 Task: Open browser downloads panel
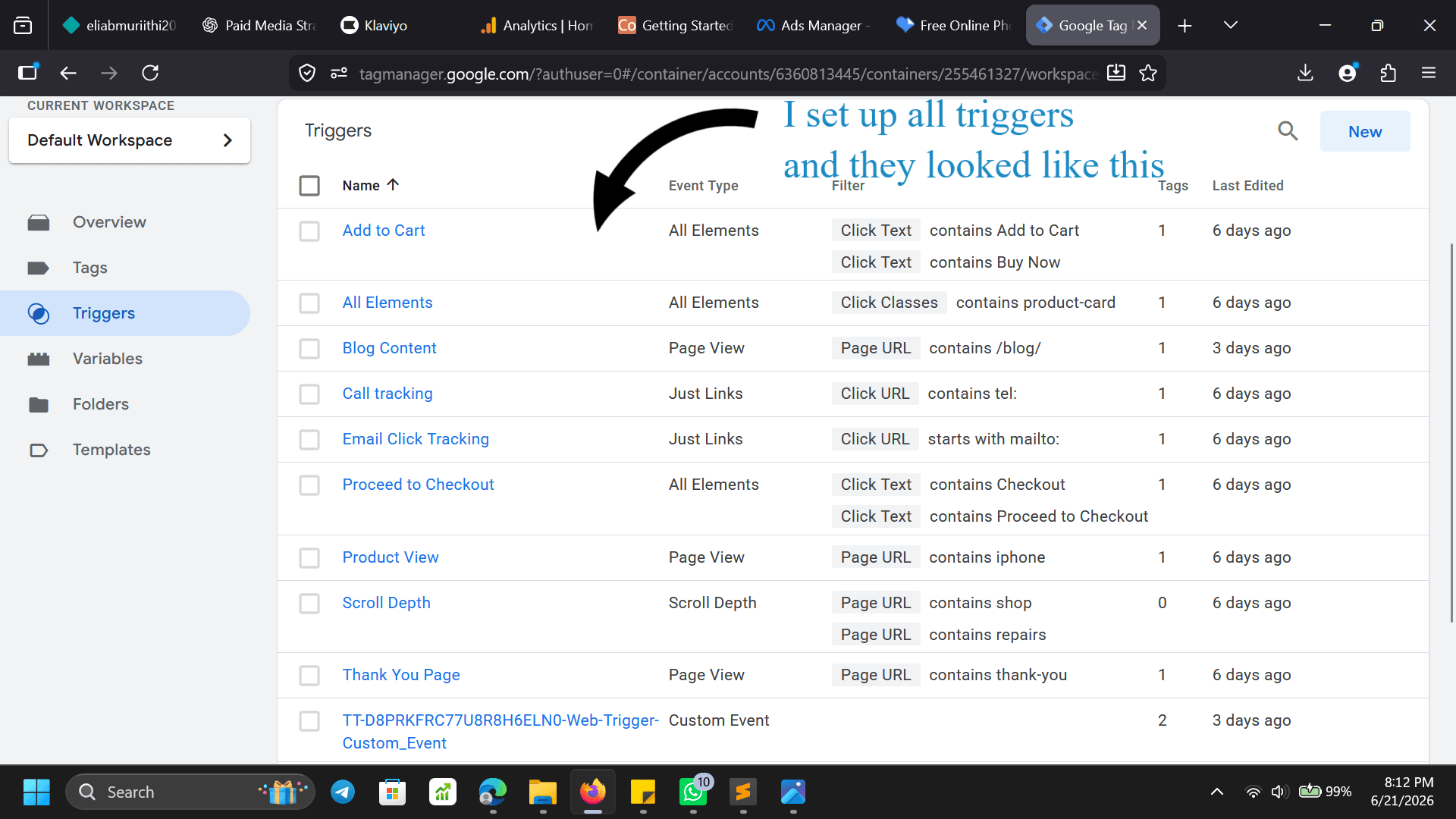[1305, 73]
